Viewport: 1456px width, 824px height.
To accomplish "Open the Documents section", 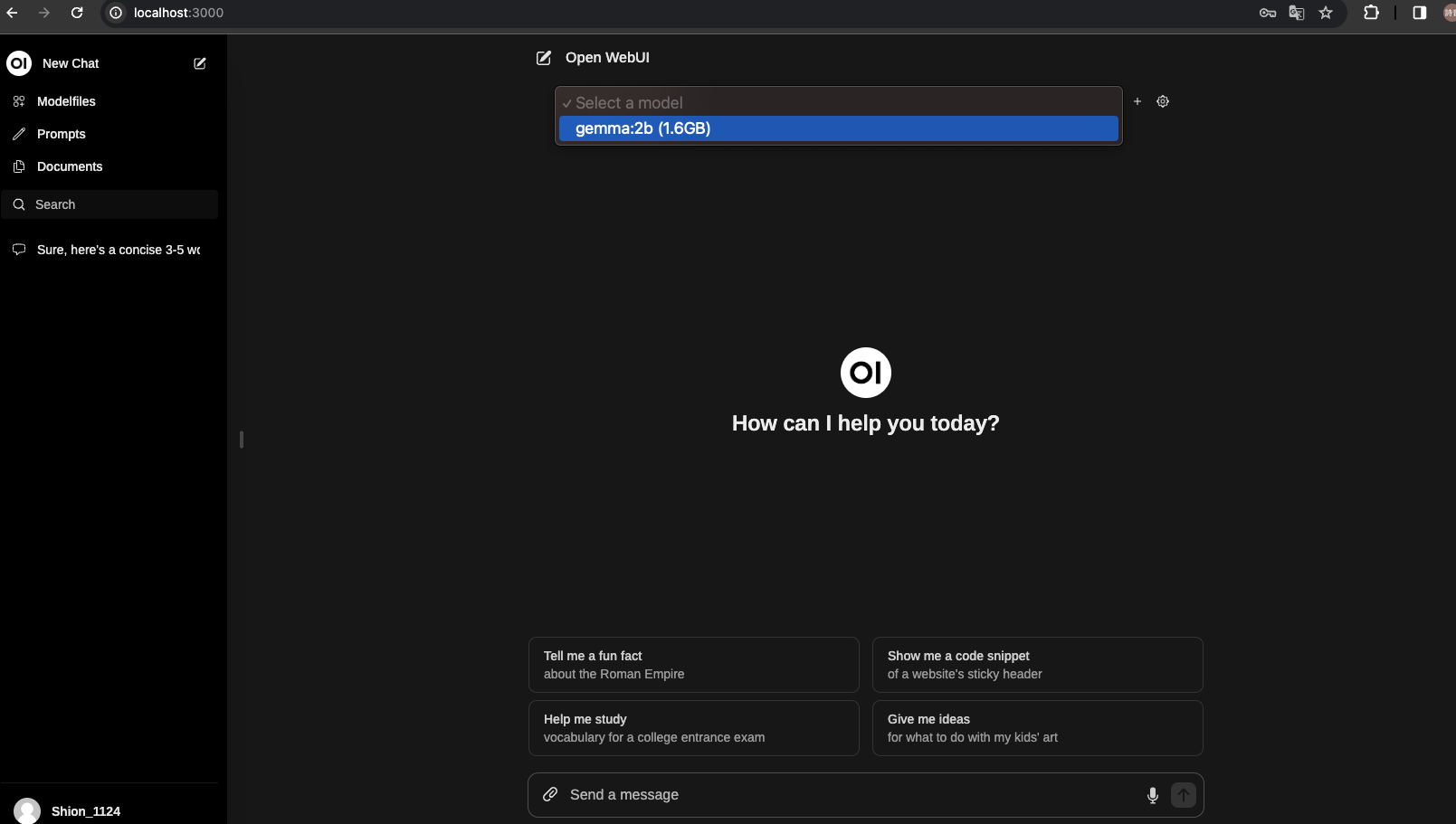I will (x=69, y=166).
